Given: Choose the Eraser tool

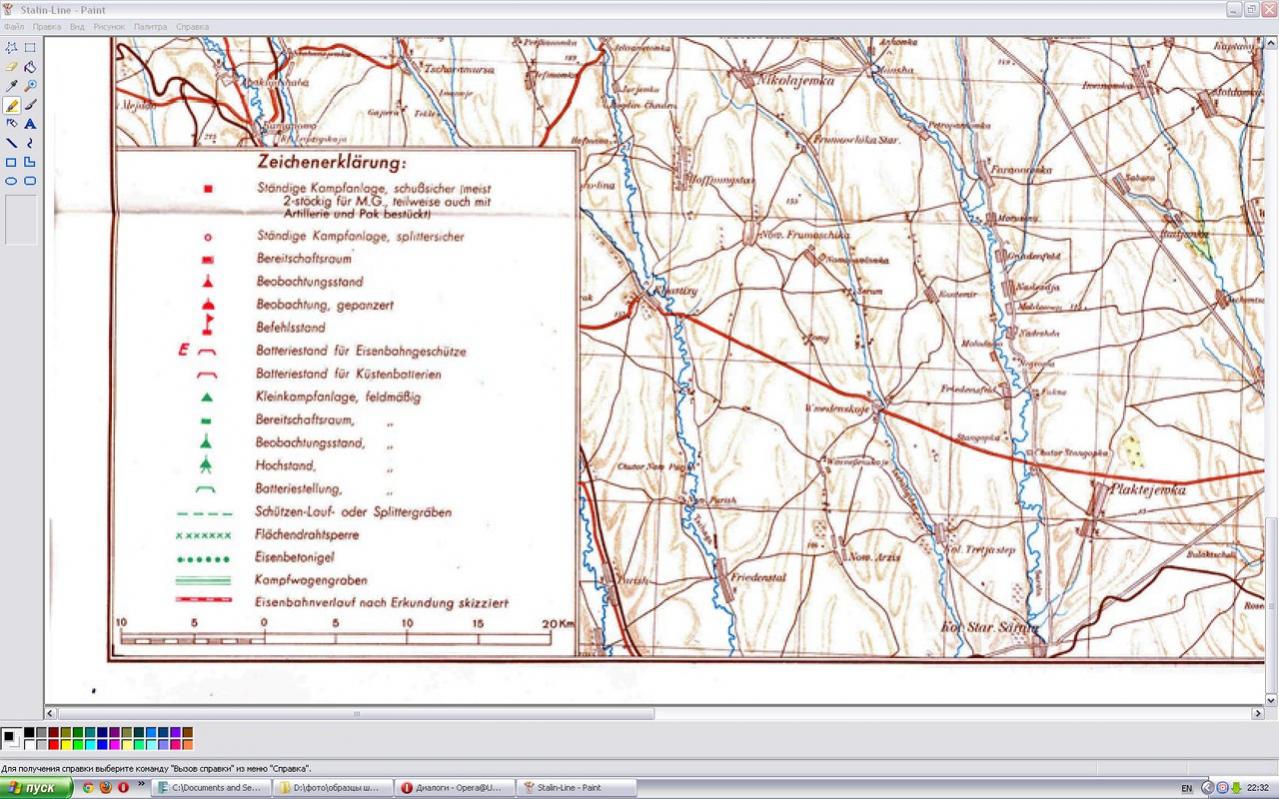Looking at the screenshot, I should tap(11, 66).
